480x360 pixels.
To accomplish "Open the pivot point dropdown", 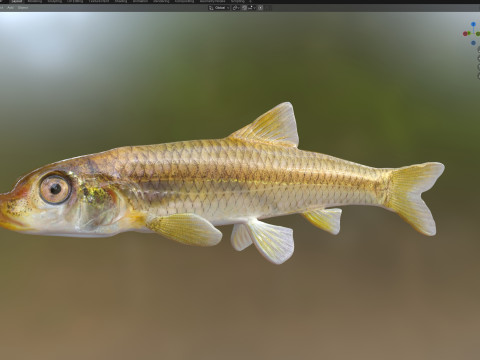I will 236,8.
